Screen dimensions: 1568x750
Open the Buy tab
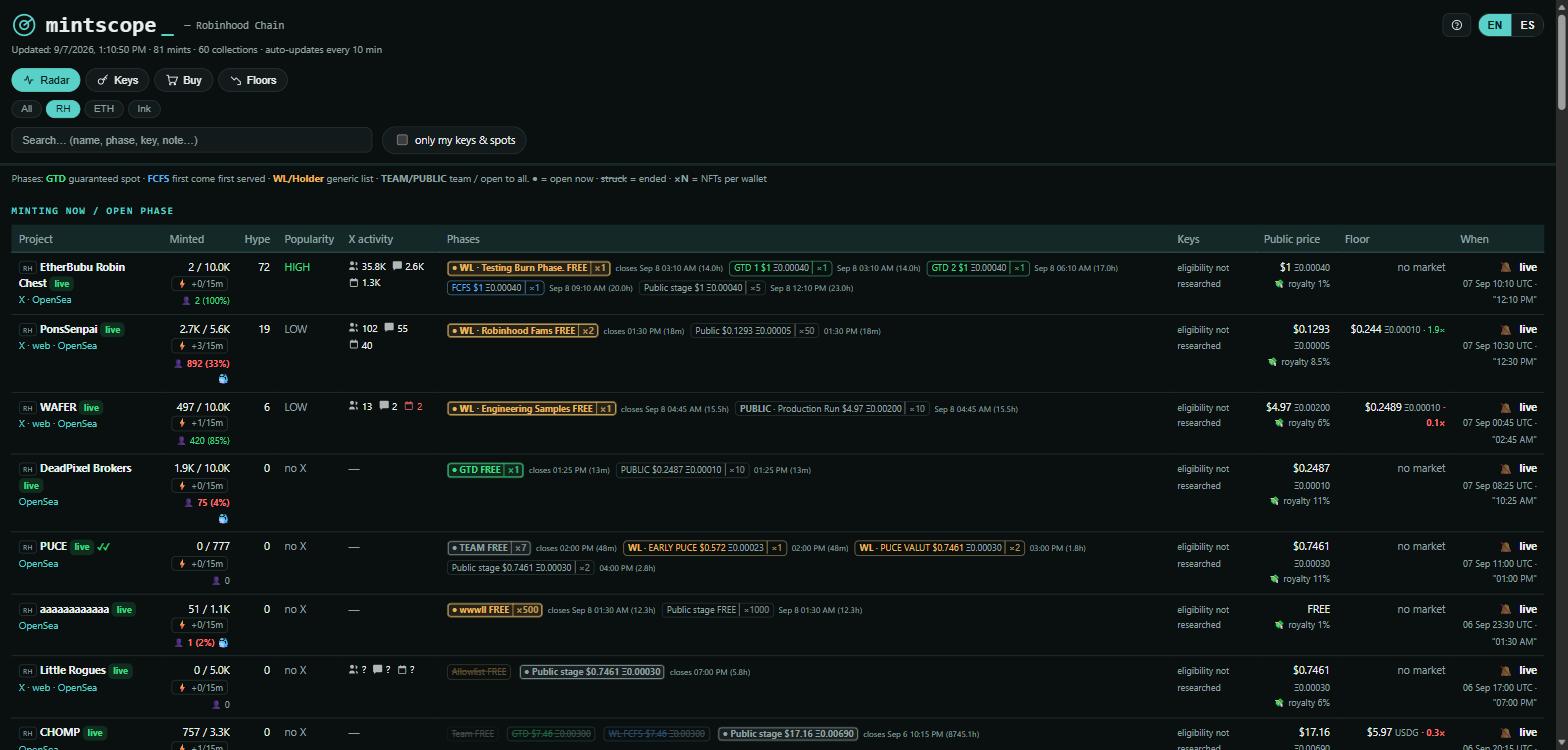(x=183, y=80)
